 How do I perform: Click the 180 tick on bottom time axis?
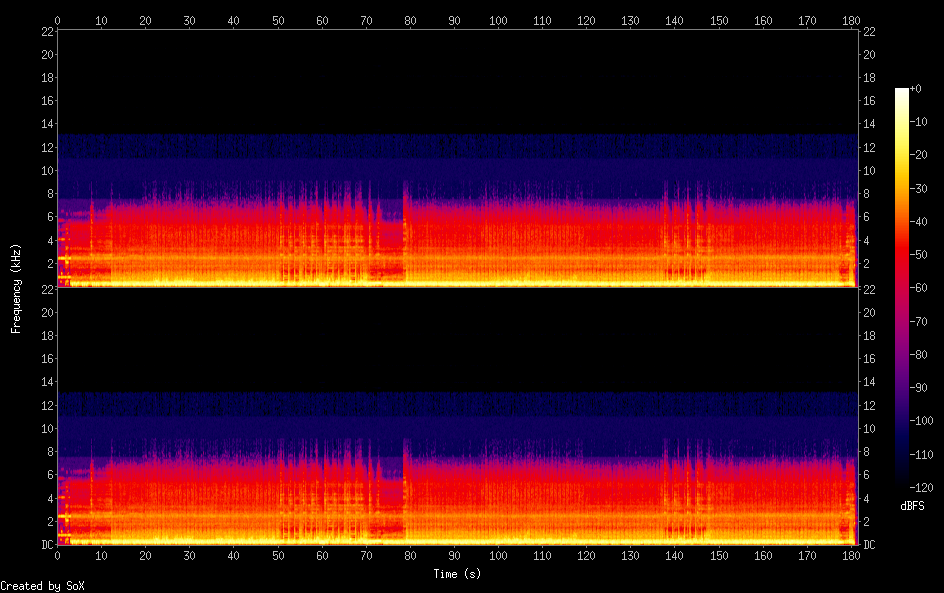(x=851, y=555)
